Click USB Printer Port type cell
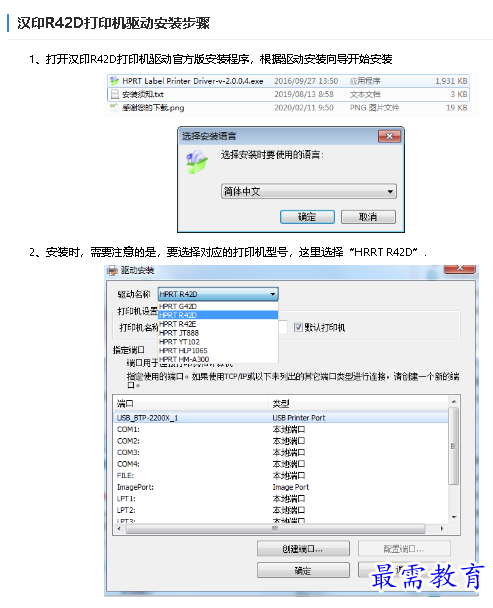The width and height of the screenshot is (493, 608). 299,418
